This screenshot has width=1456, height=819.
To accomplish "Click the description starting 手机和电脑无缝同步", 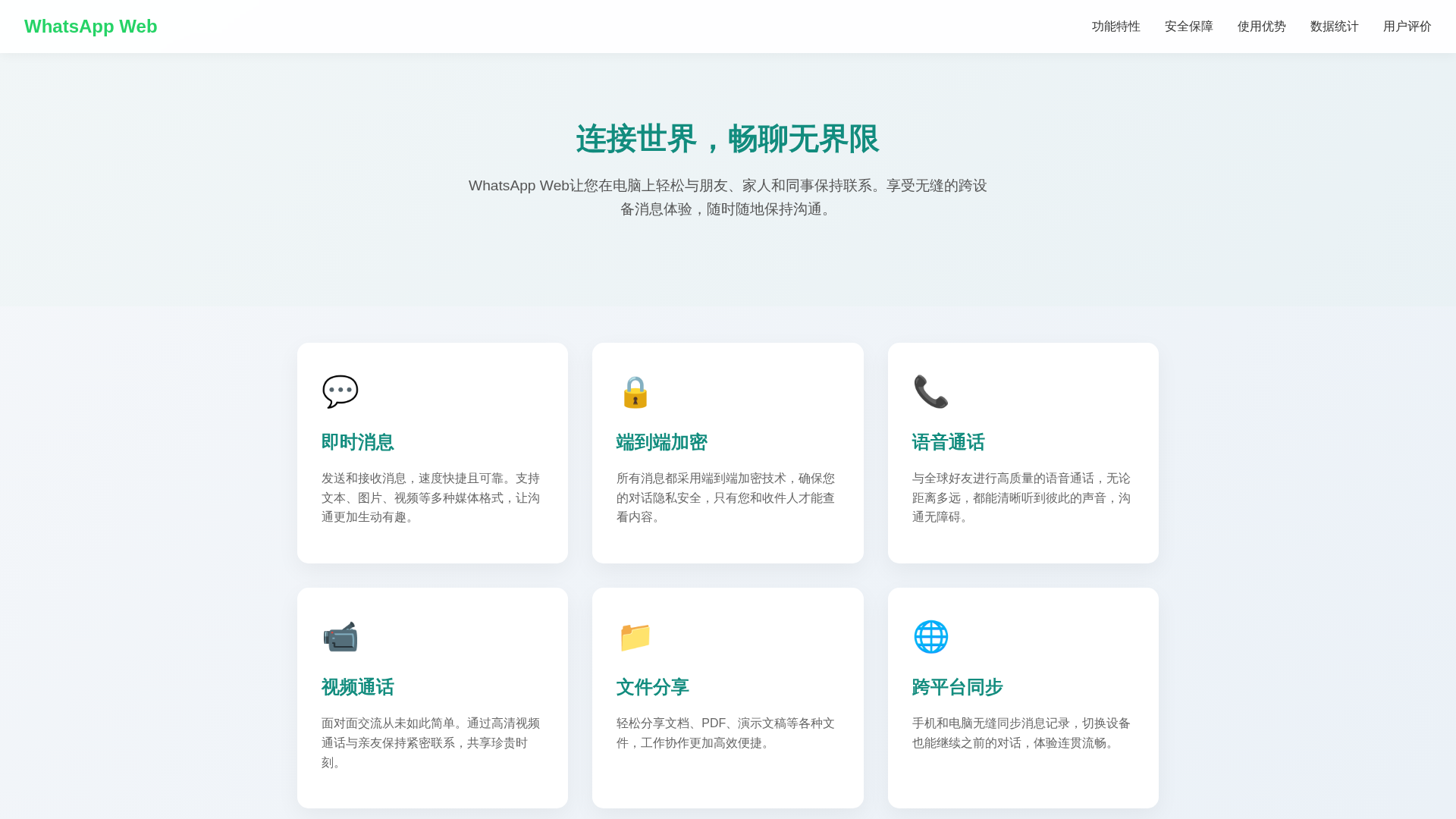I will 1022,733.
